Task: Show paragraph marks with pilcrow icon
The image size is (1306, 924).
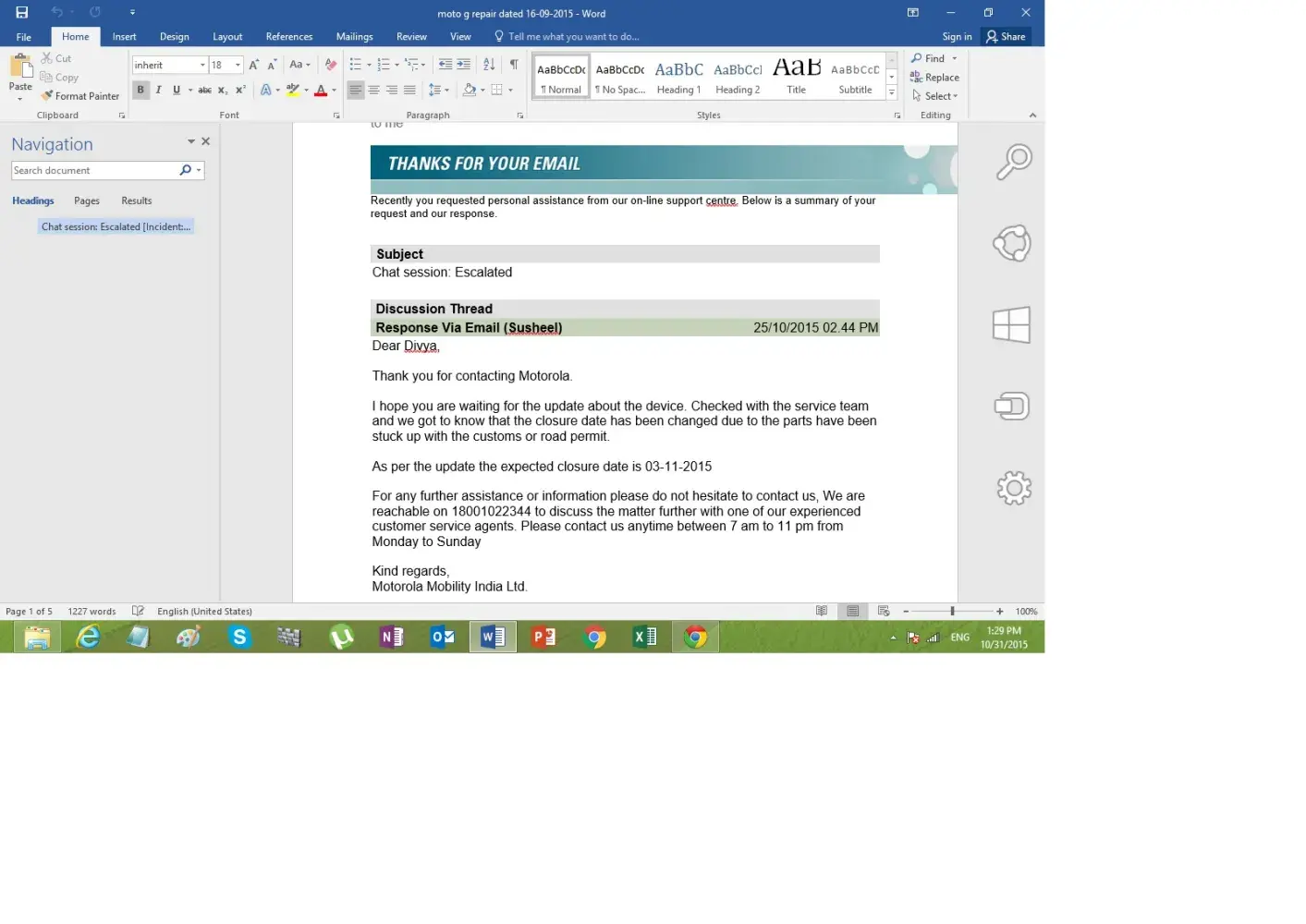Action: point(514,65)
